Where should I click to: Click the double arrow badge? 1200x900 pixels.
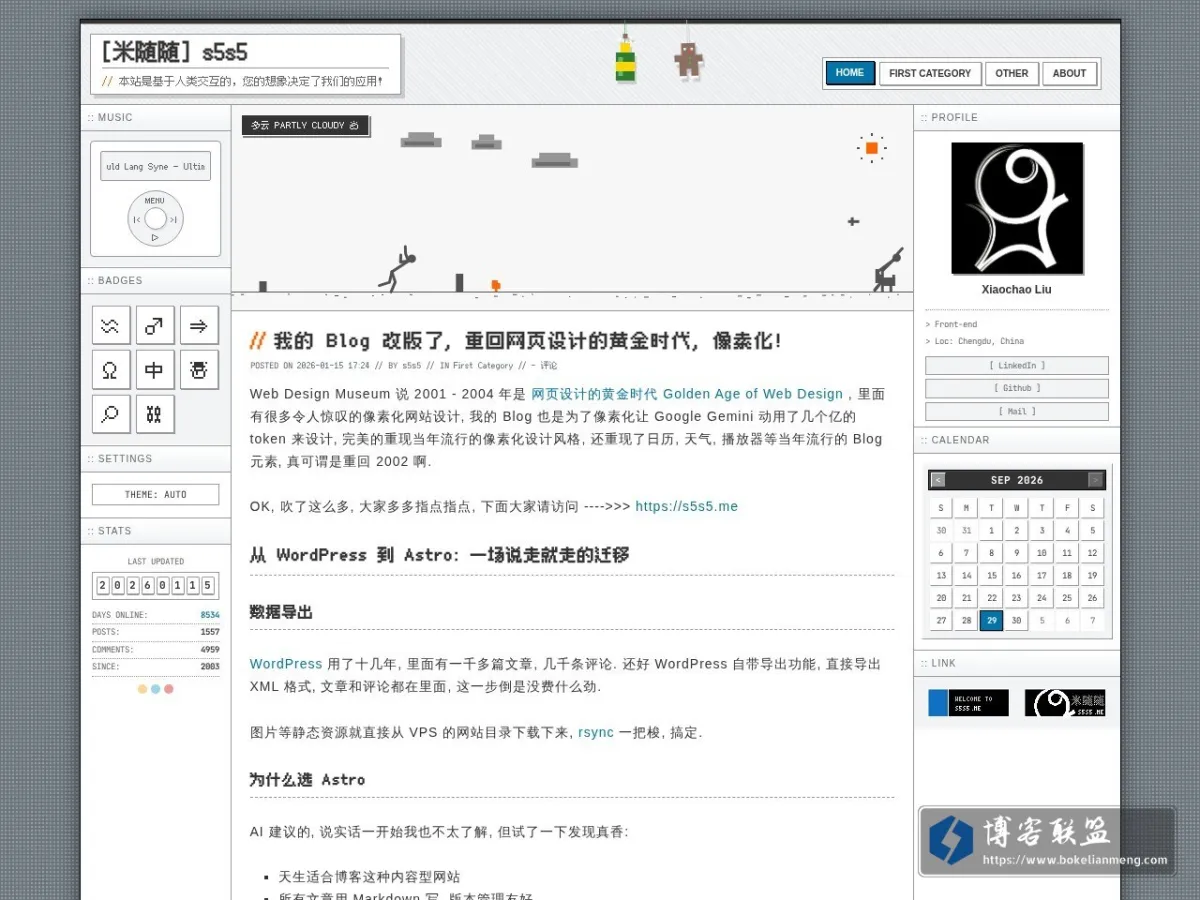pyautogui.click(x=199, y=325)
